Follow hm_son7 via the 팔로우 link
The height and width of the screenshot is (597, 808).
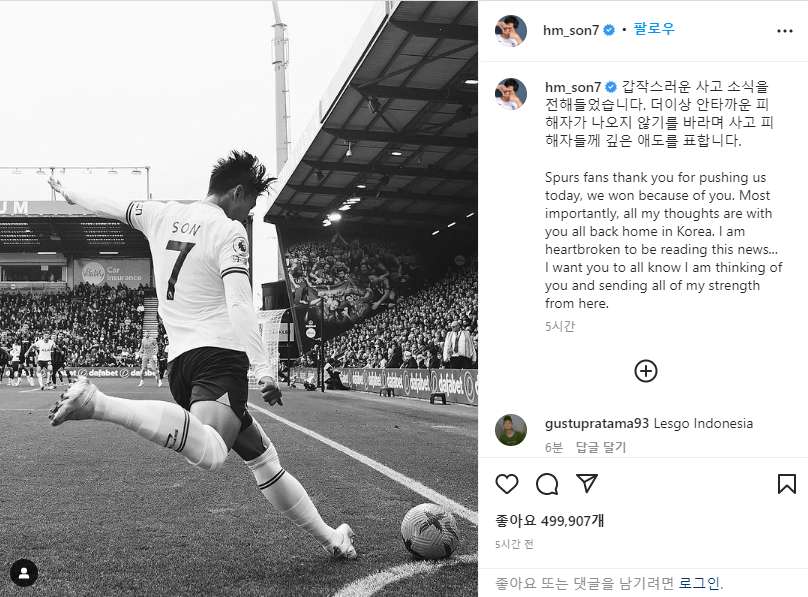(x=653, y=29)
